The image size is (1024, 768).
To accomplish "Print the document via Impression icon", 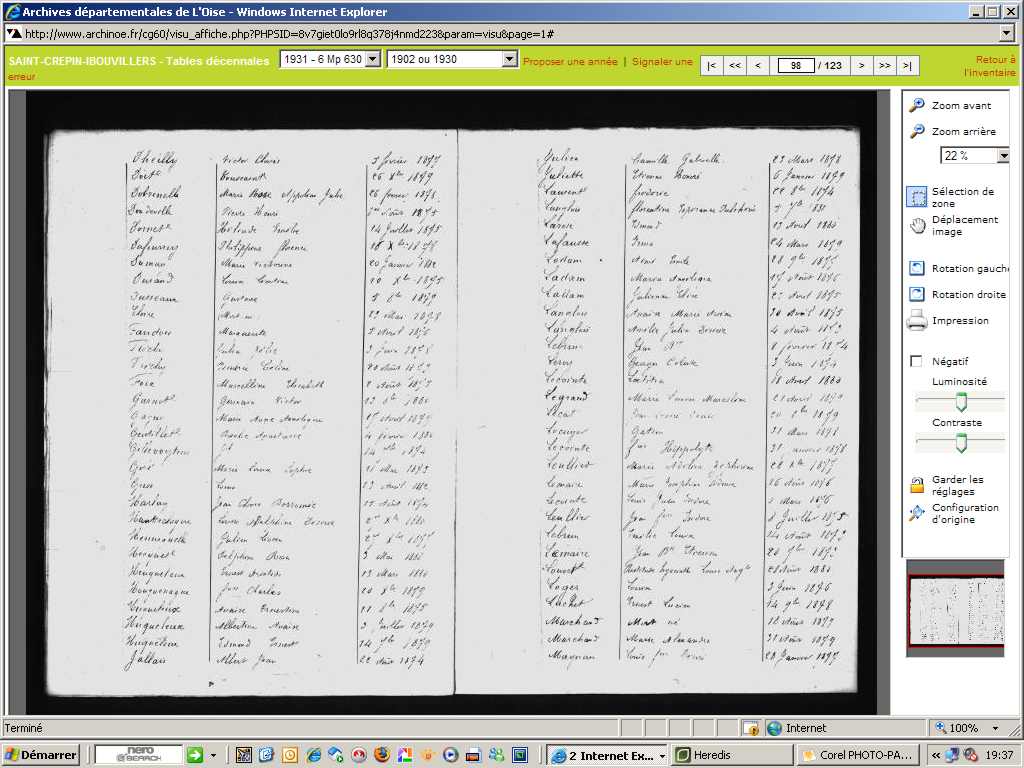I will click(917, 321).
